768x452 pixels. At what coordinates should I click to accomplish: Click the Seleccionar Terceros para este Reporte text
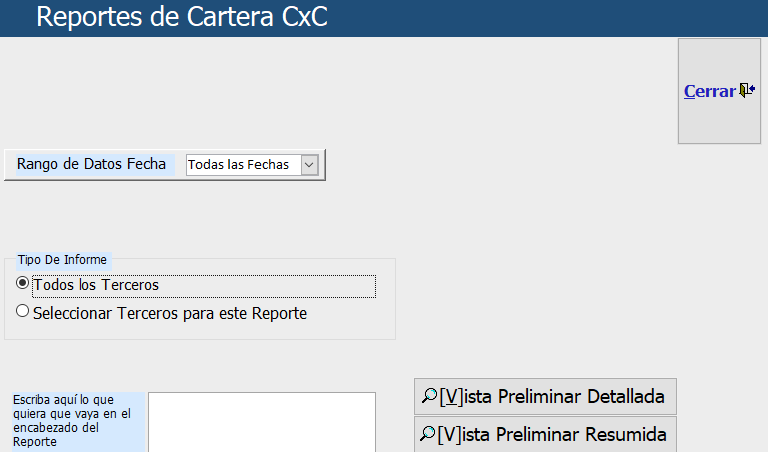pyautogui.click(x=170, y=313)
